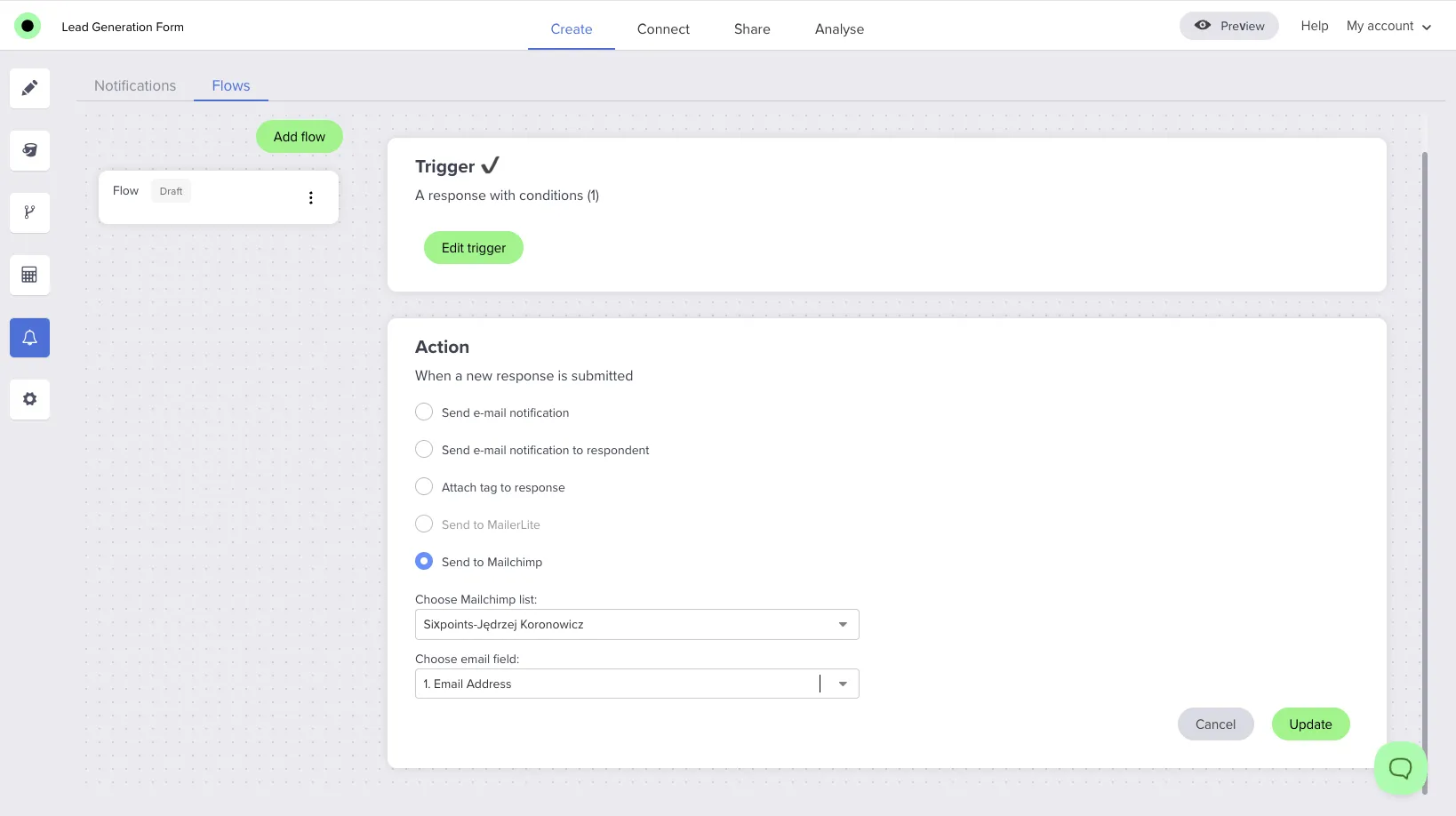Screen dimensions: 1456x816
Task: Select the pencil Build tool in sidebar
Action: (29, 88)
